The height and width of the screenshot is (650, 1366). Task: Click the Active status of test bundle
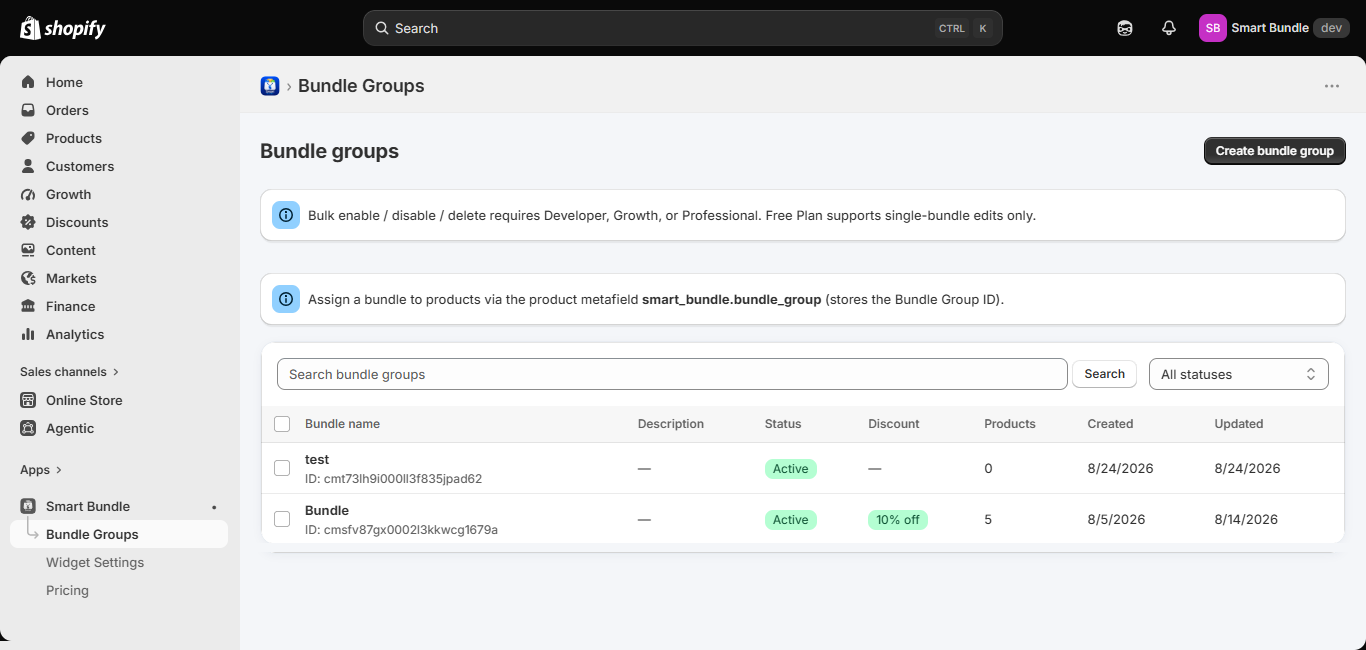pos(791,469)
